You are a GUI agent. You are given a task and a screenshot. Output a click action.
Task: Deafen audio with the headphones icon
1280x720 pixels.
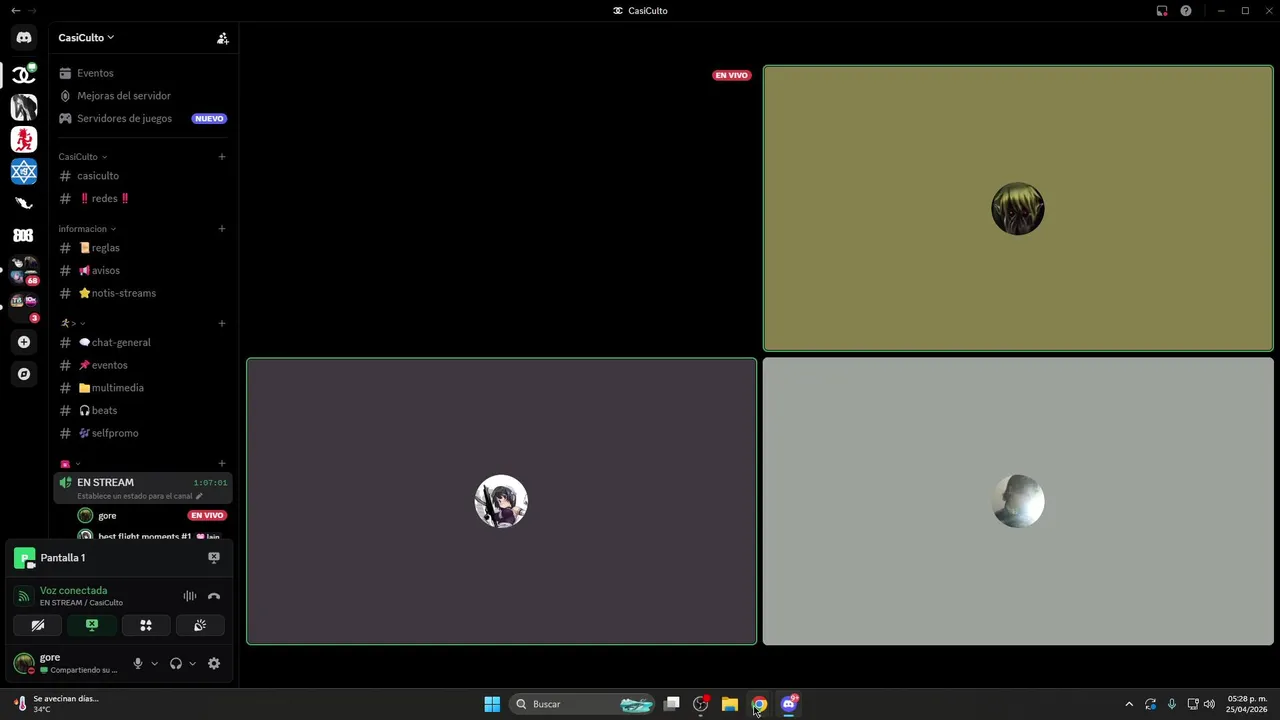coord(176,663)
